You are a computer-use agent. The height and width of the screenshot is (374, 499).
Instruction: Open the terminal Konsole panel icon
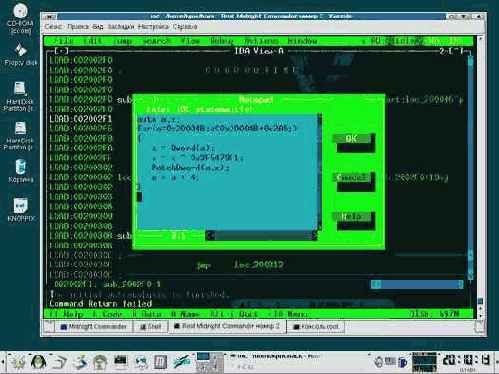click(121, 362)
